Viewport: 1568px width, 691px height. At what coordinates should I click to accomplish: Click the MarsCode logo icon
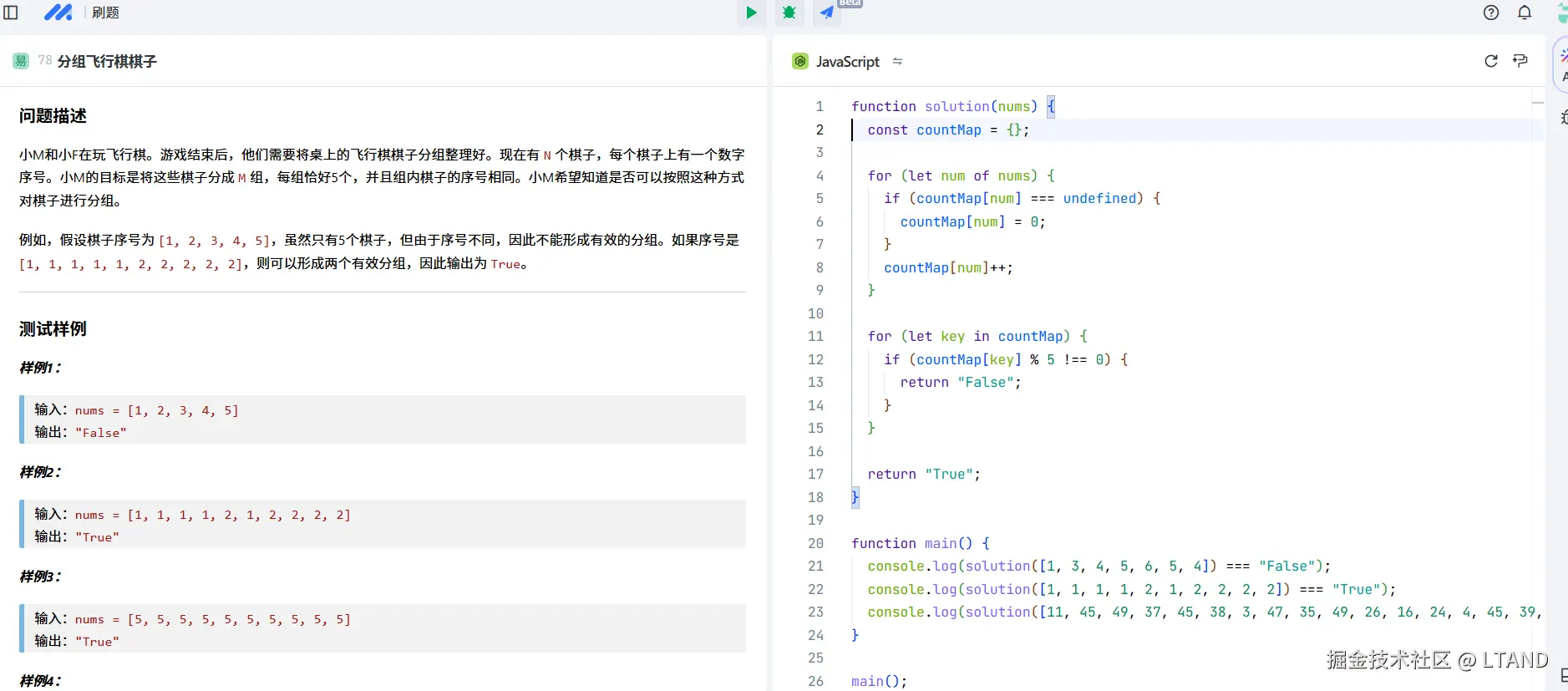[58, 13]
